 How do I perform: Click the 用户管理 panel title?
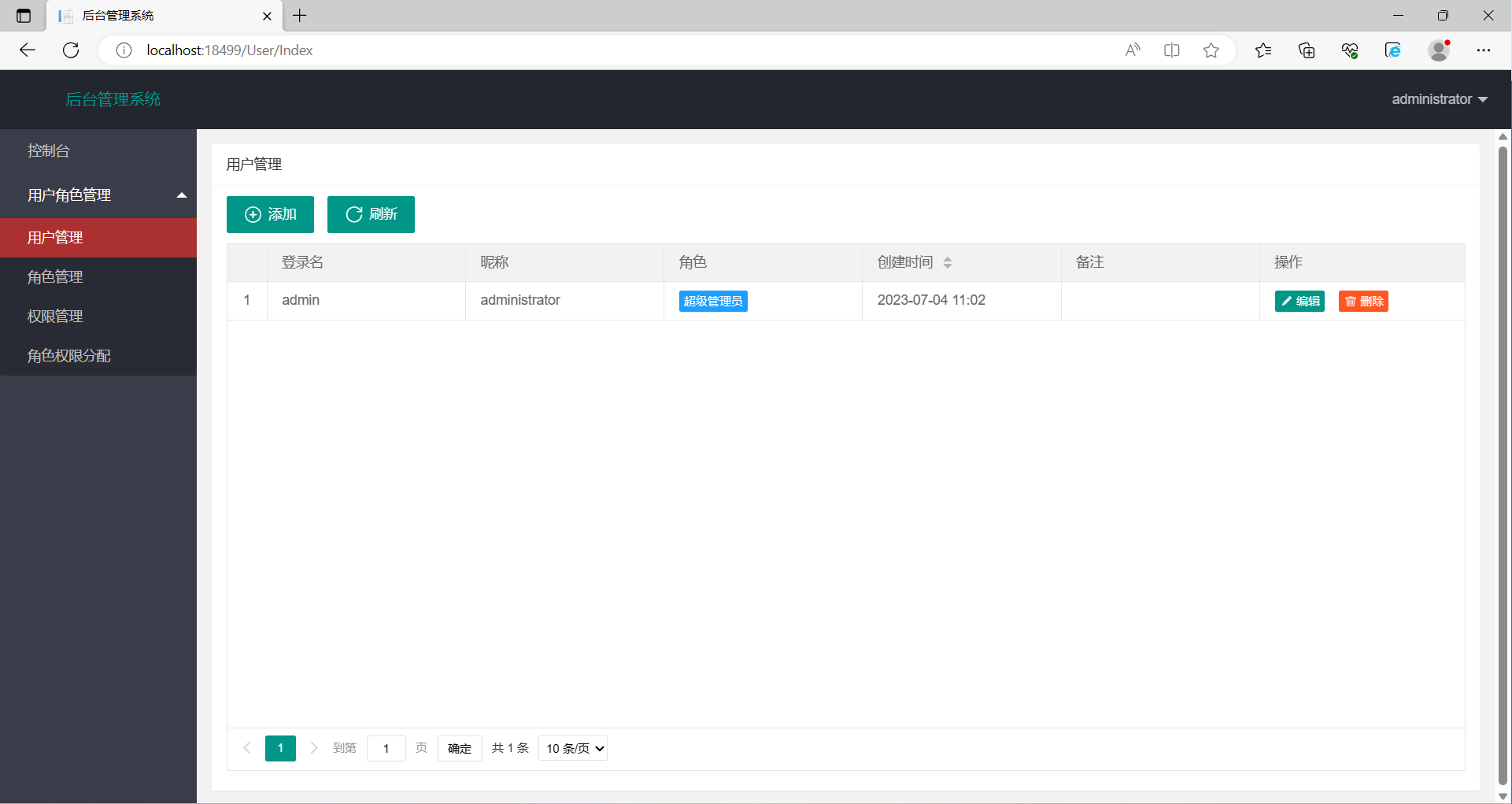tap(254, 165)
